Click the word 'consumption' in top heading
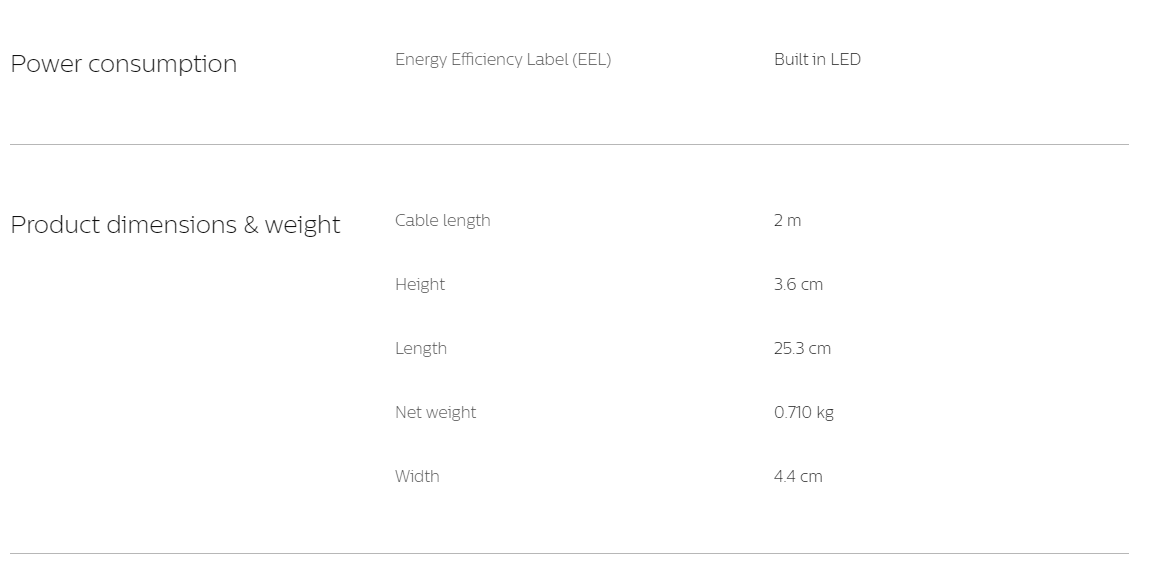The image size is (1153, 562). click(x=163, y=65)
